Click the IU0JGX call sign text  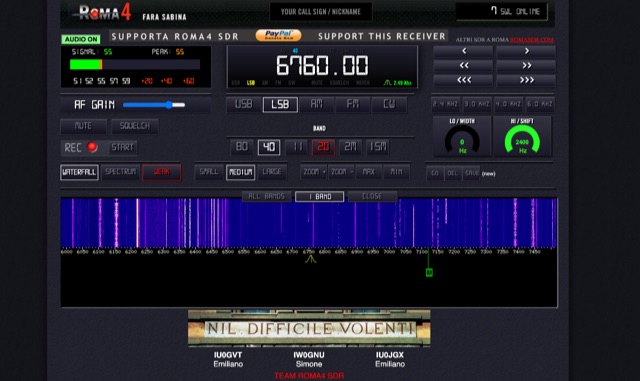390,355
